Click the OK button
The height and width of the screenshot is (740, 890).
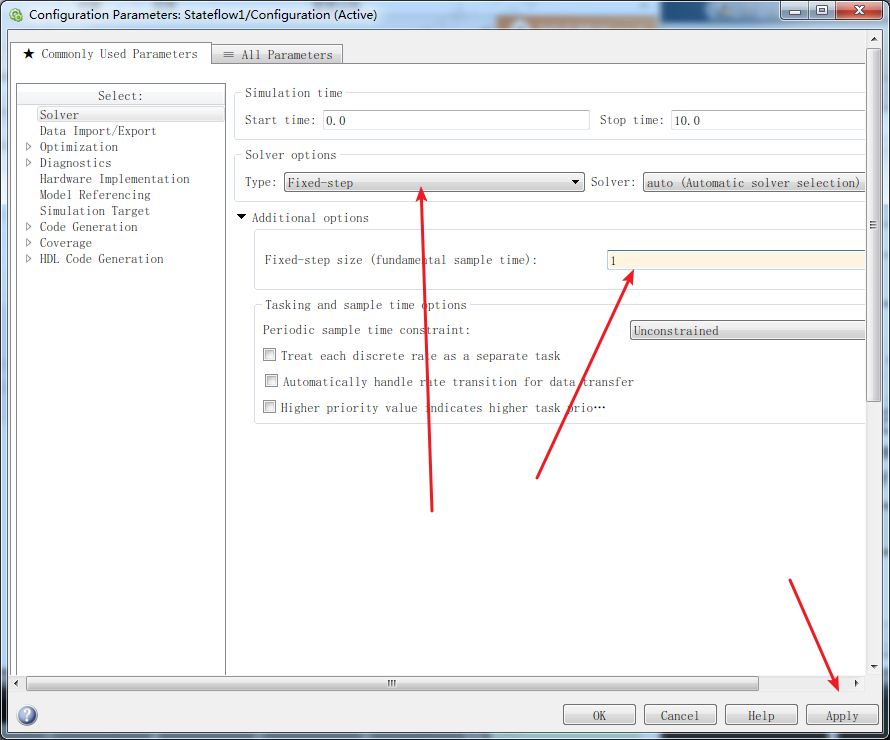click(599, 715)
